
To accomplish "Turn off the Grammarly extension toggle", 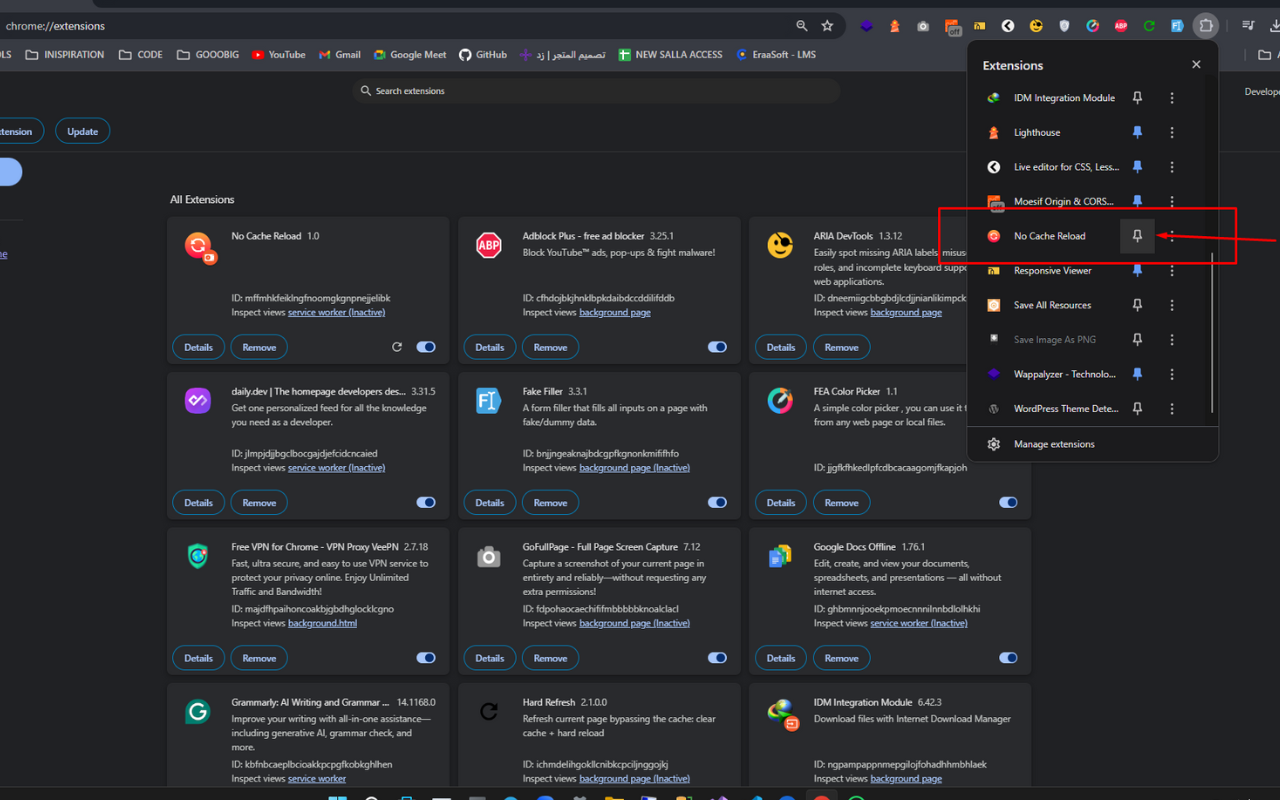I will coord(425,794).
